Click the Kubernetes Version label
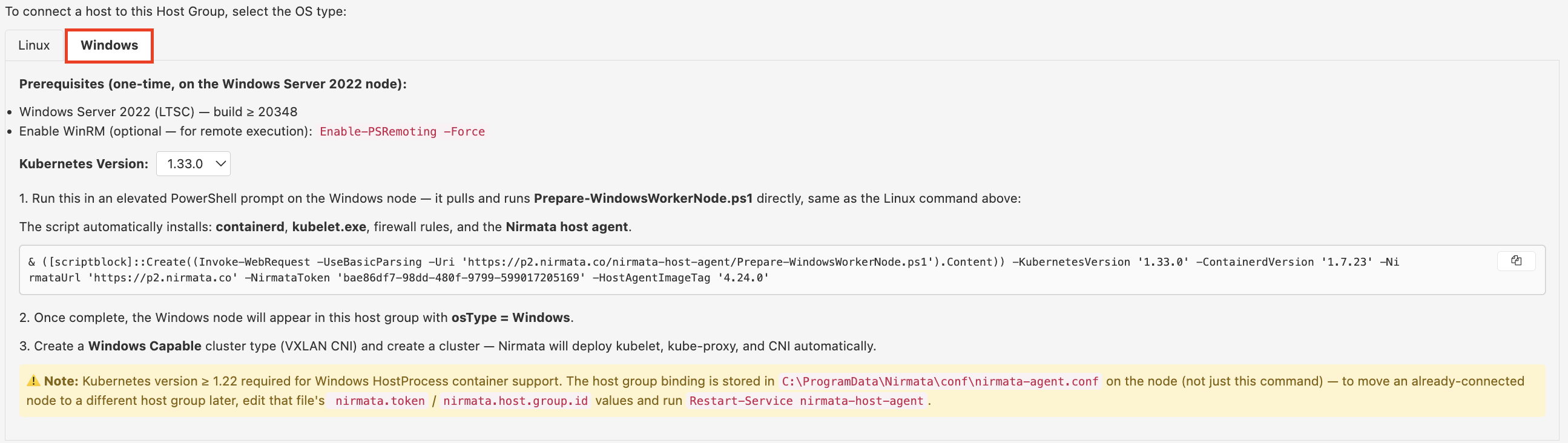 [84, 163]
